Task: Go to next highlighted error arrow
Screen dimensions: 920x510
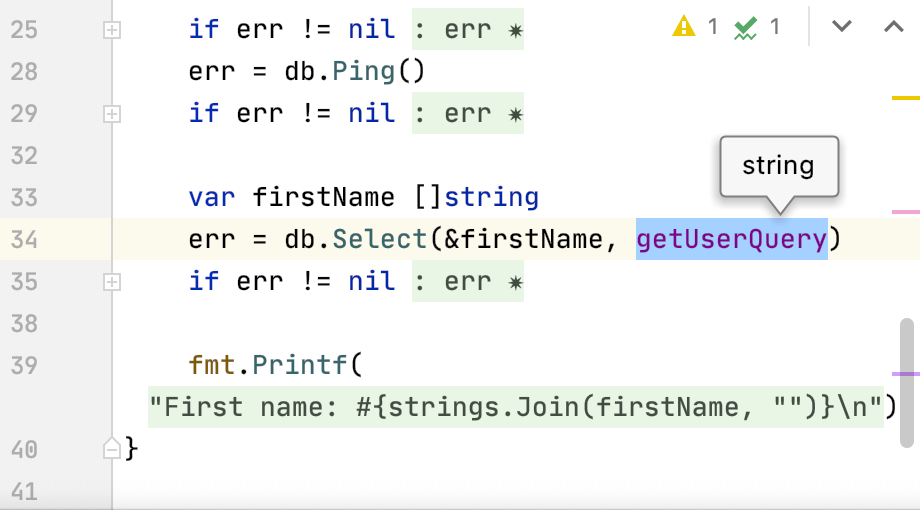Action: pos(842,26)
